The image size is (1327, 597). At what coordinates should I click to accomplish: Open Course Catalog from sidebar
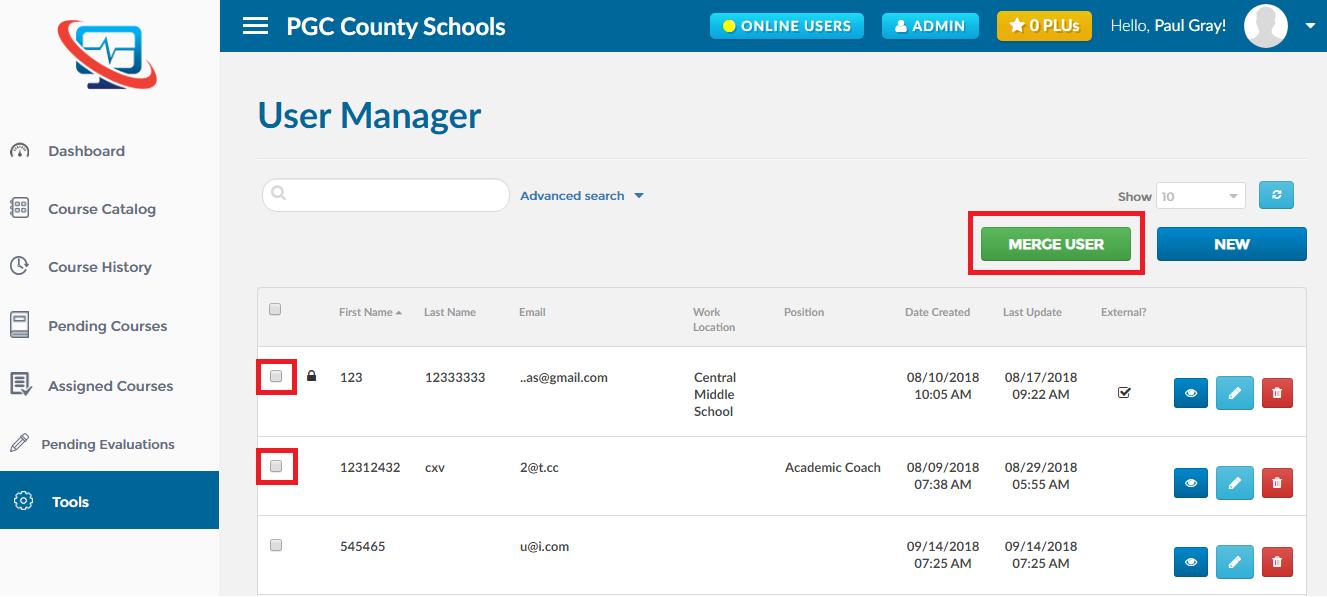tap(101, 209)
